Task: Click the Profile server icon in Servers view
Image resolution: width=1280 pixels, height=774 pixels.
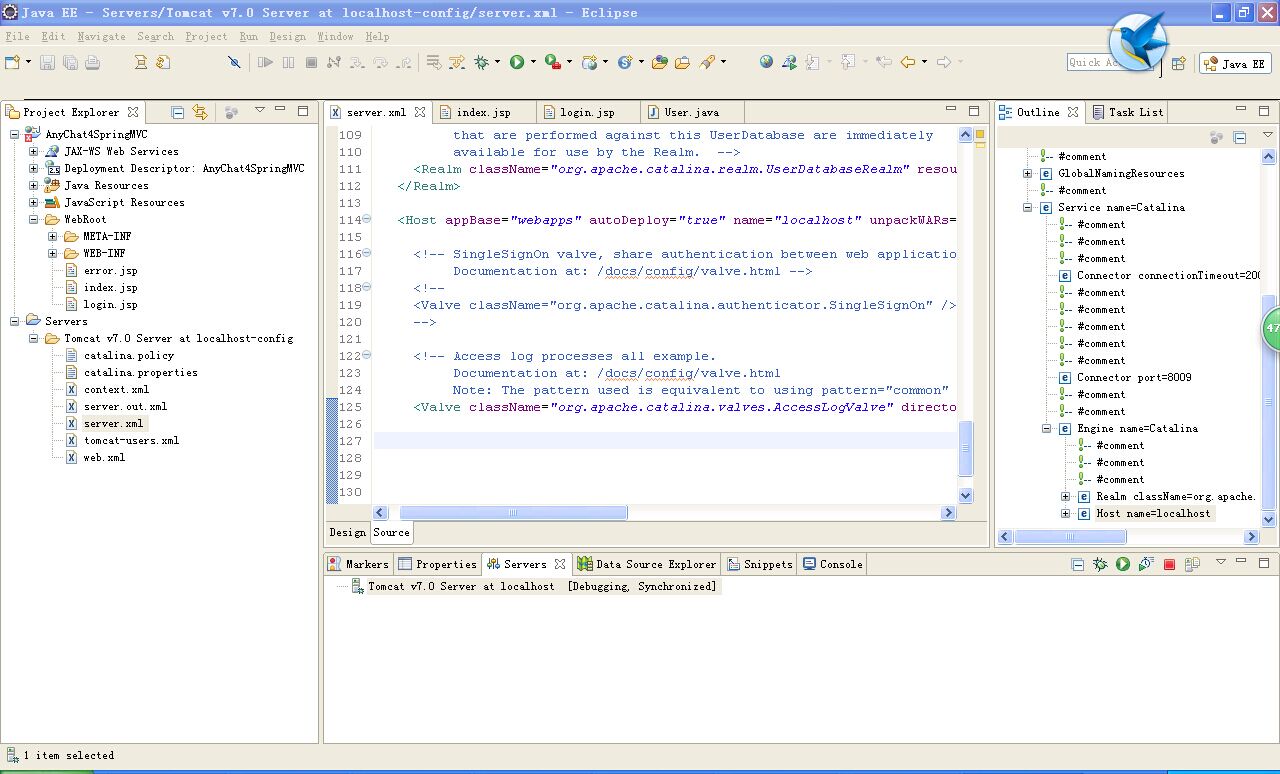Action: tap(1146, 564)
